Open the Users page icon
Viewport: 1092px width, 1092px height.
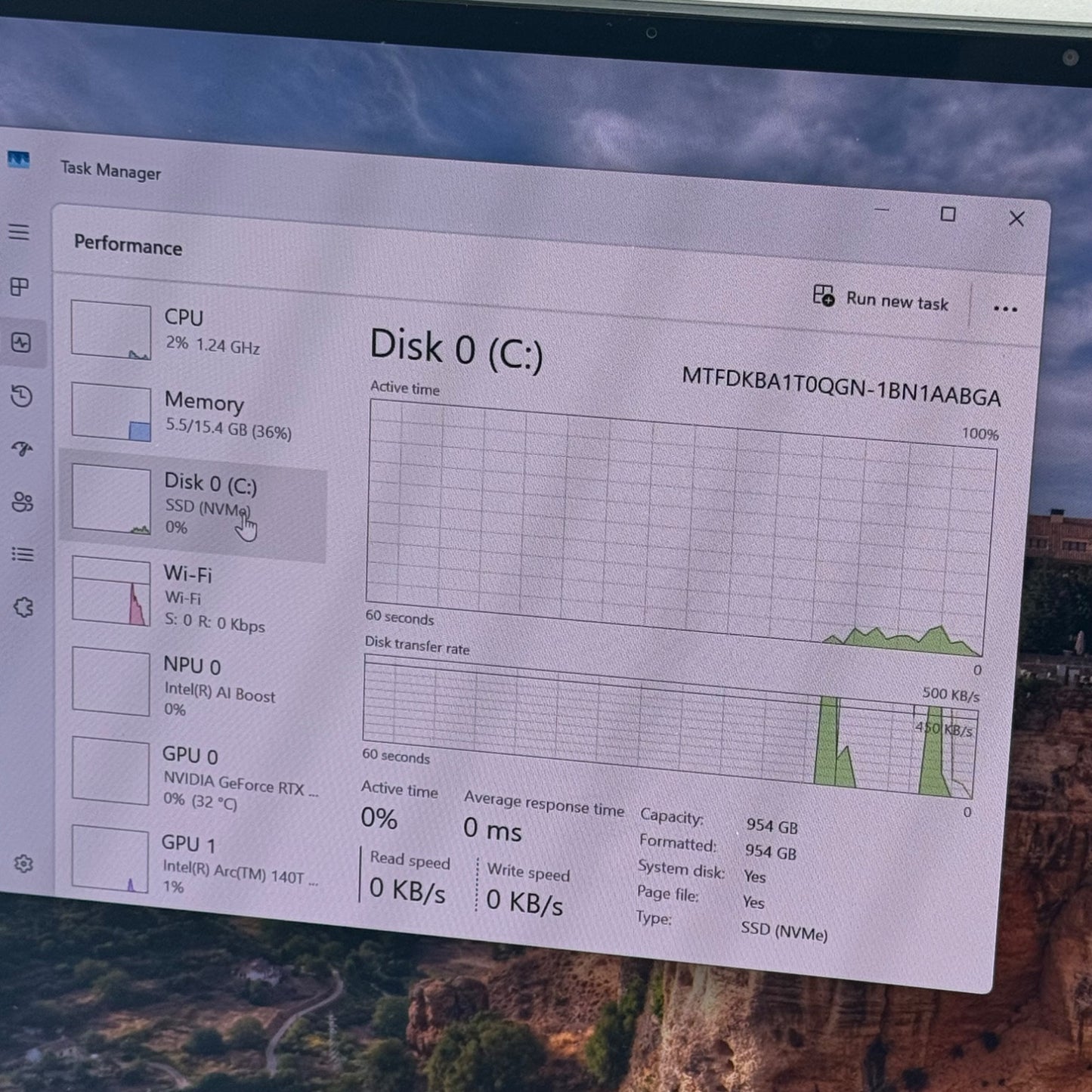23,502
